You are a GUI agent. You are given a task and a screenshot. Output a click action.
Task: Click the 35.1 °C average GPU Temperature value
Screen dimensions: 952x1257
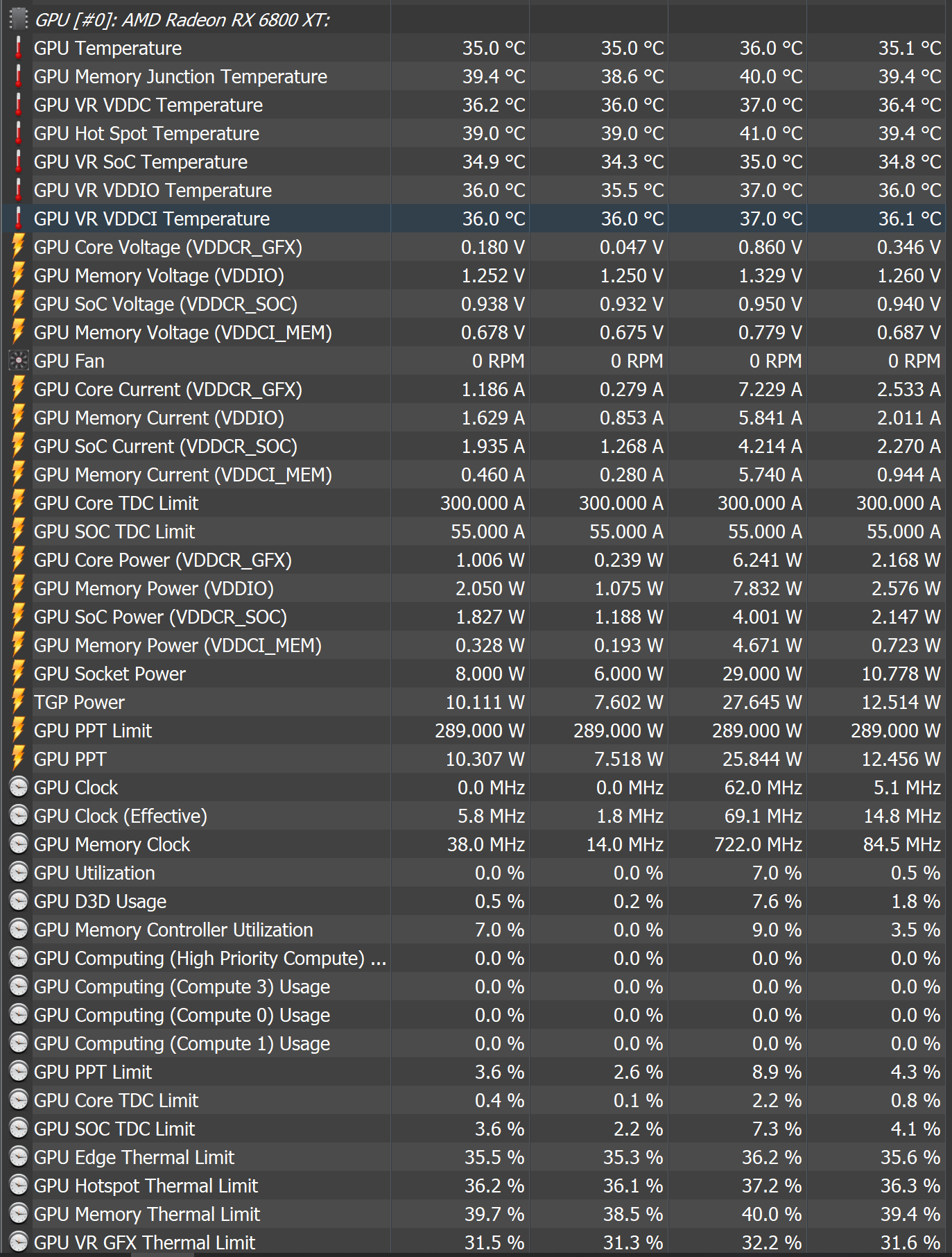click(910, 48)
